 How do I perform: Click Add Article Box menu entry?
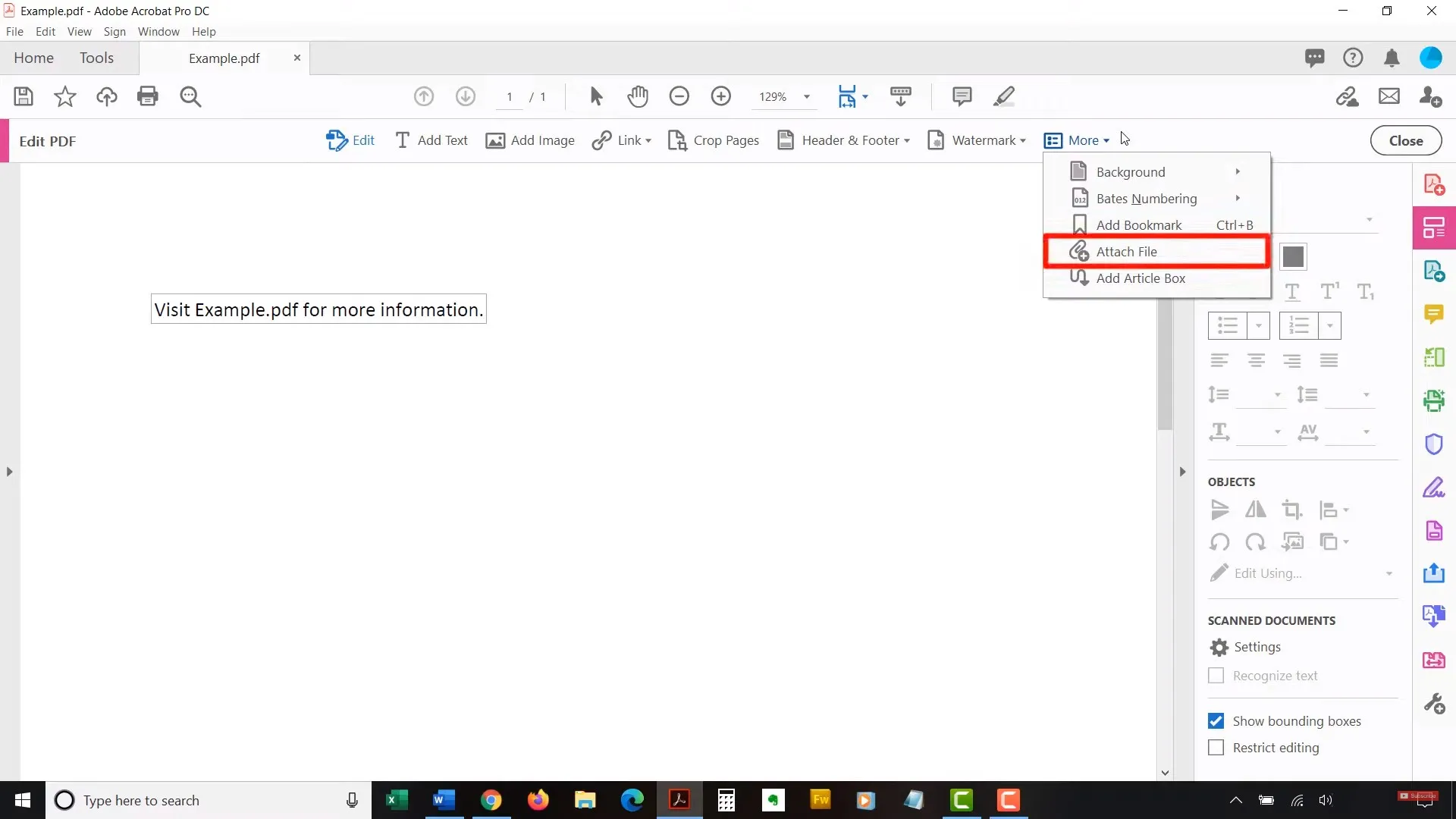point(1140,277)
